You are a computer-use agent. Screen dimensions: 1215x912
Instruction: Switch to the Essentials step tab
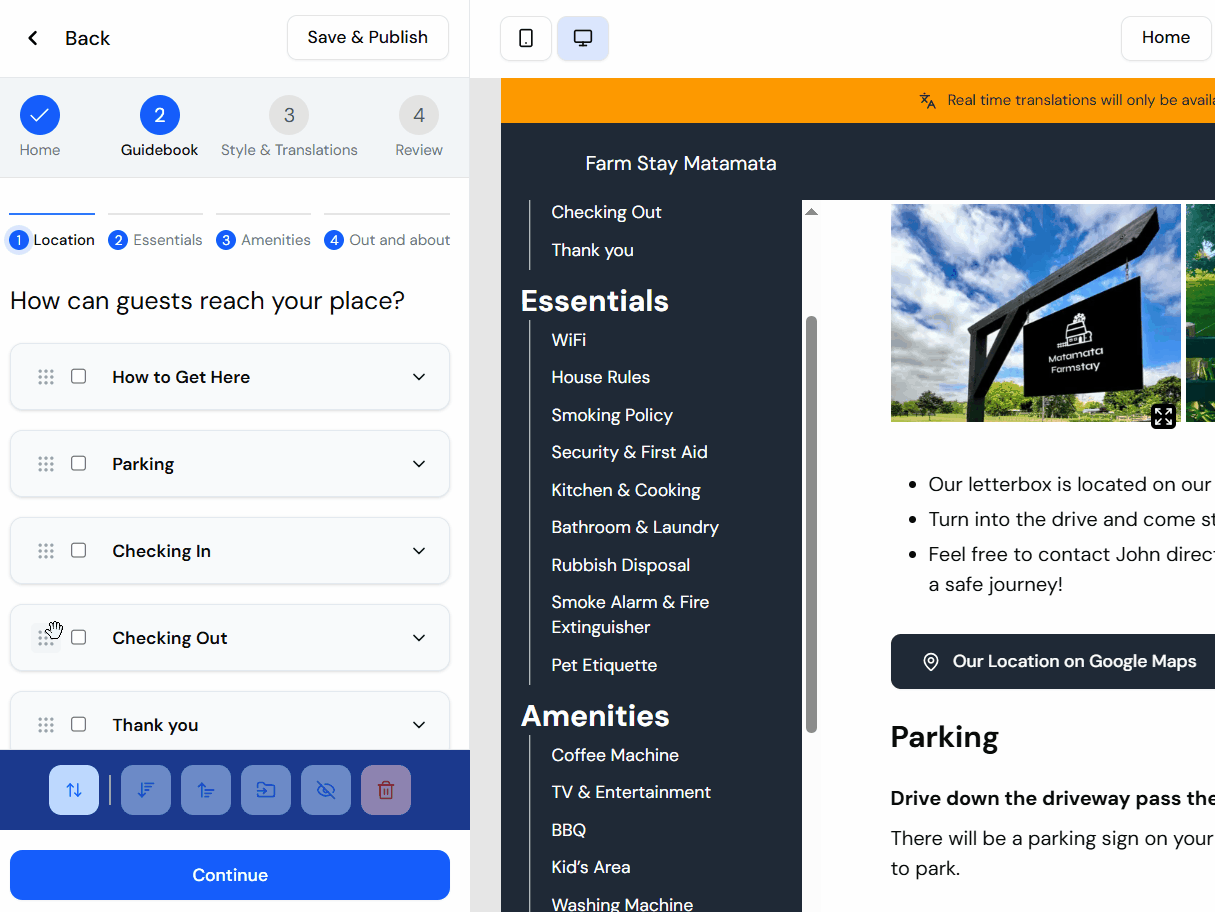click(x=155, y=239)
